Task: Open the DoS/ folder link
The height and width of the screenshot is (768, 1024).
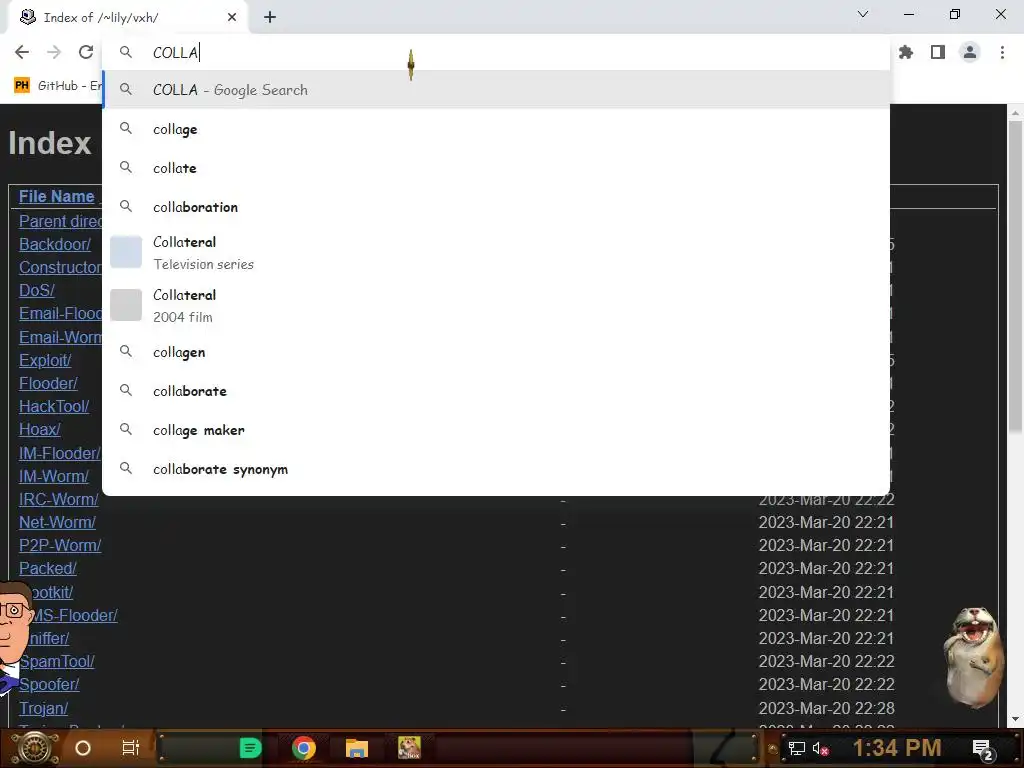Action: click(37, 290)
